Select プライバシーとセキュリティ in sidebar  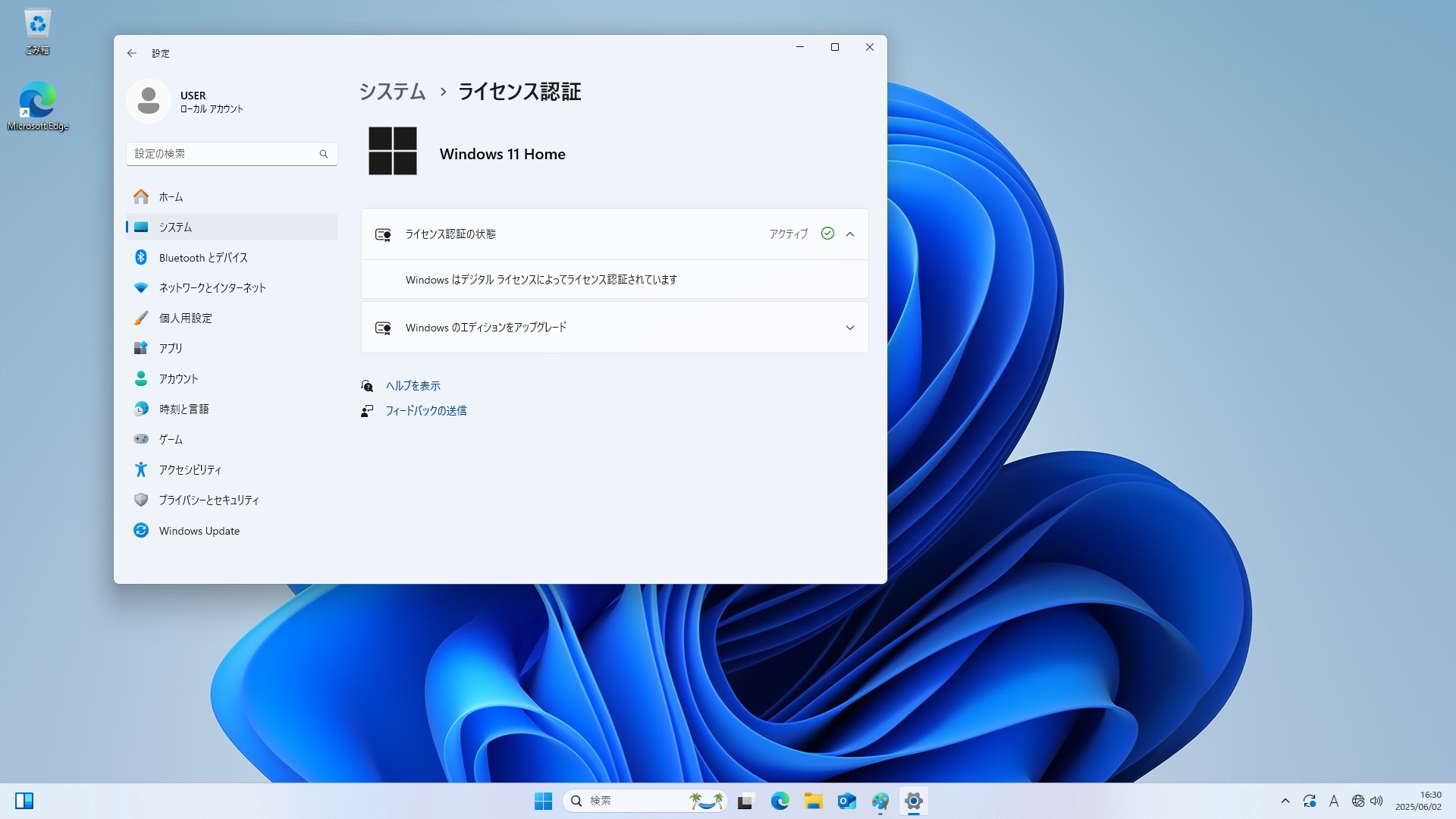point(232,500)
